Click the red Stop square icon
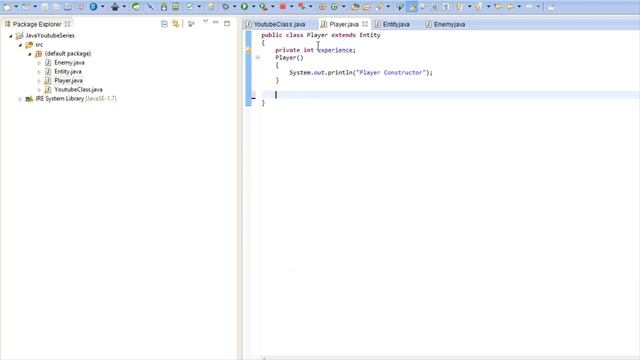 click(282, 7)
